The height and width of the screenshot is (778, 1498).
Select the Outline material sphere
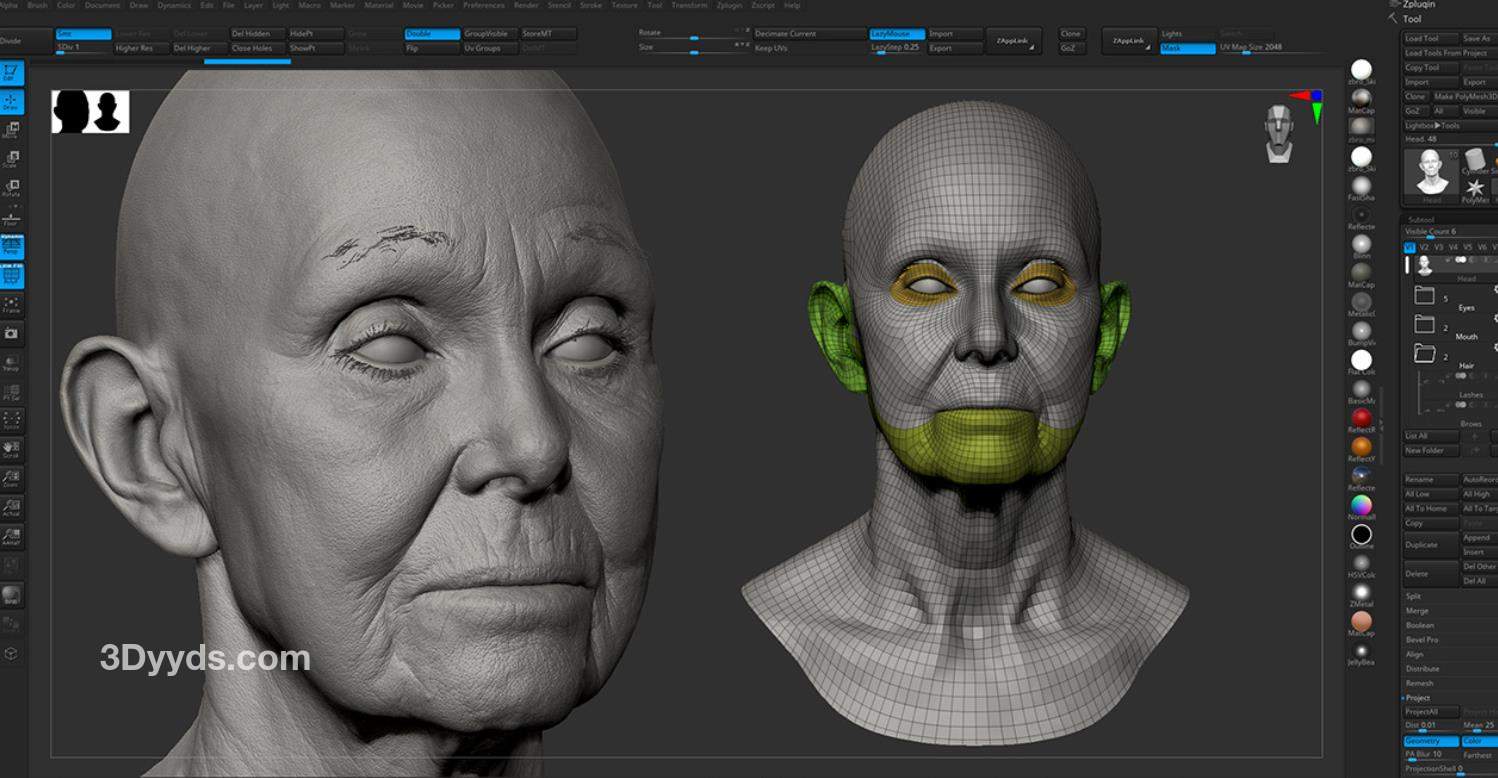(1361, 534)
